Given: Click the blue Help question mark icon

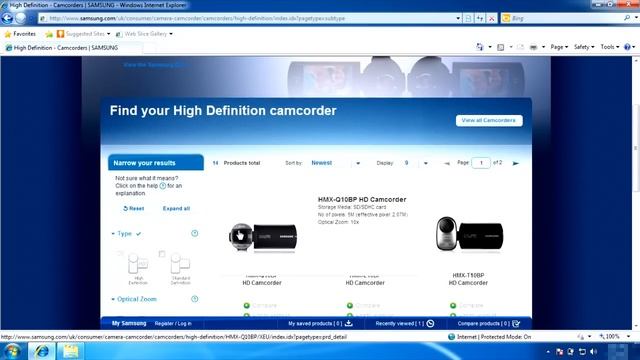Looking at the screenshot, I should tap(627, 47).
